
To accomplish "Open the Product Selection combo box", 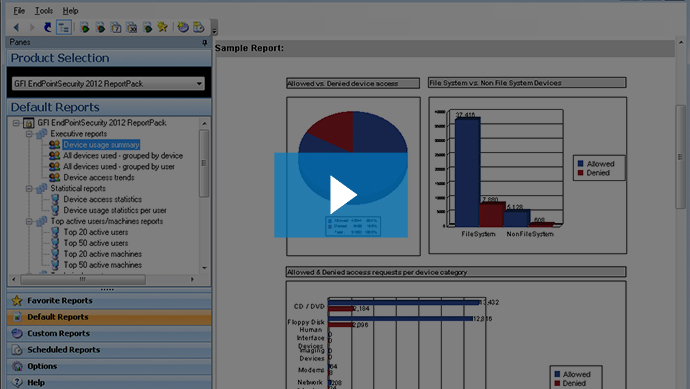I will coord(108,84).
